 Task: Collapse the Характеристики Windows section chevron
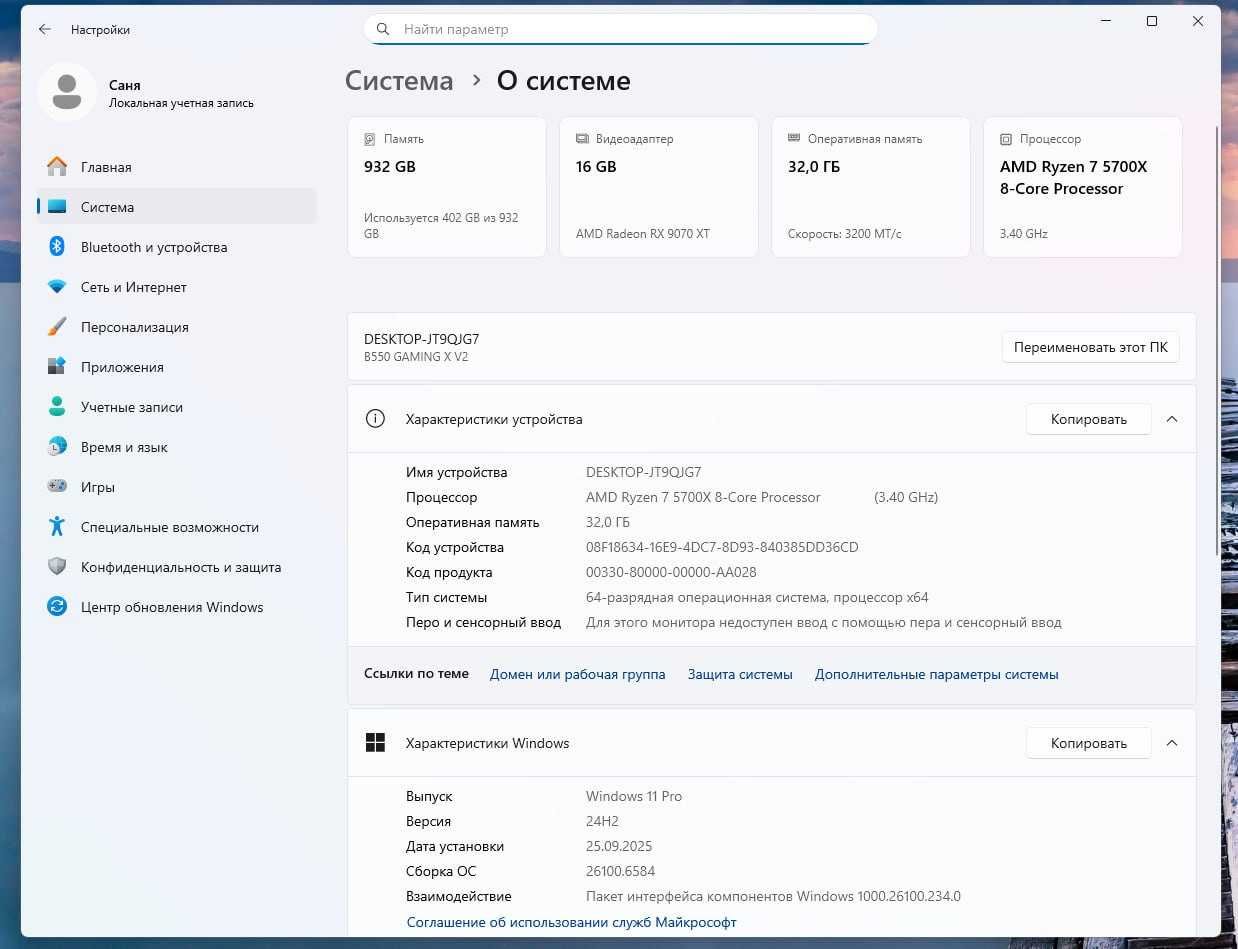[1172, 743]
